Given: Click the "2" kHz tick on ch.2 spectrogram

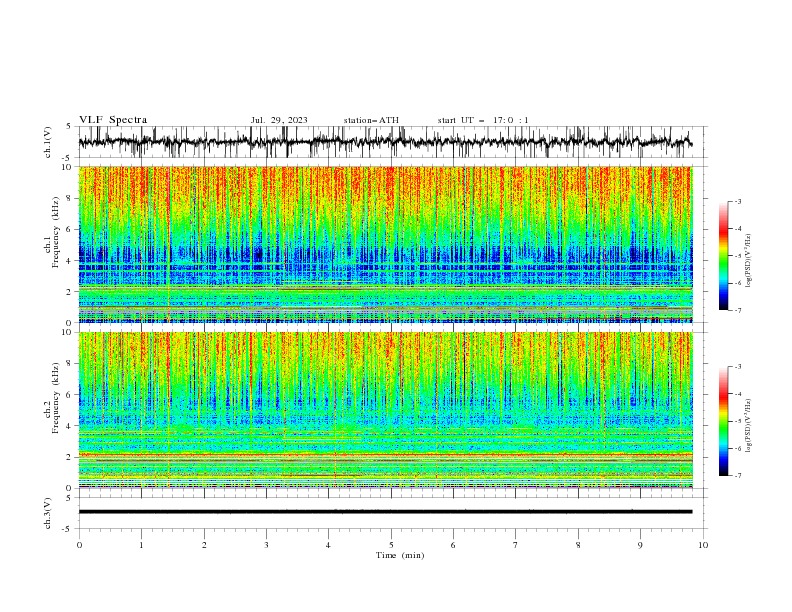Looking at the screenshot, I should [70, 457].
